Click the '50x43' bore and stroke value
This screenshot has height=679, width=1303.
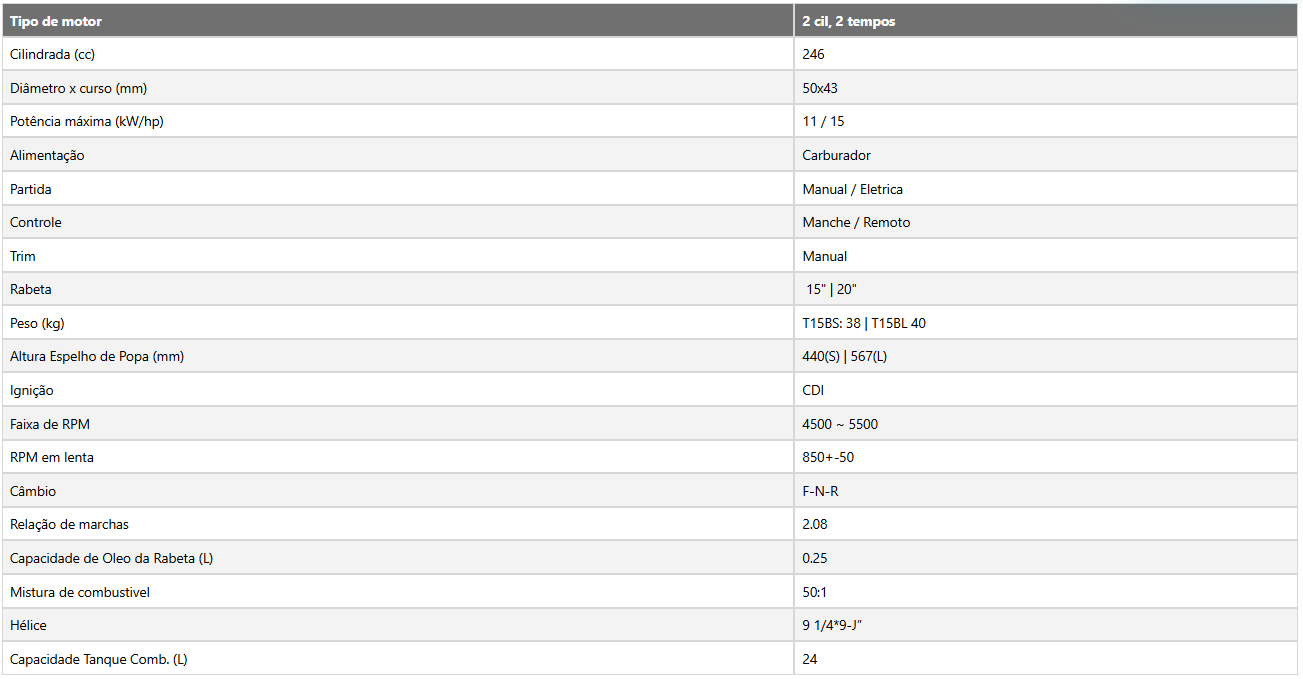819,88
